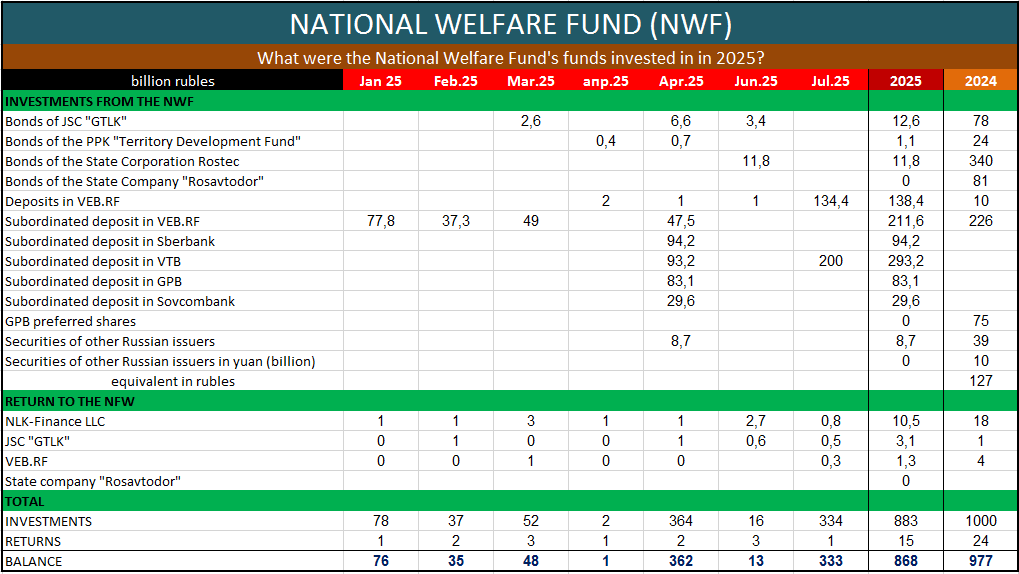
Task: Select the 0,6 June value for JSC GTLK
Action: [x=756, y=441]
